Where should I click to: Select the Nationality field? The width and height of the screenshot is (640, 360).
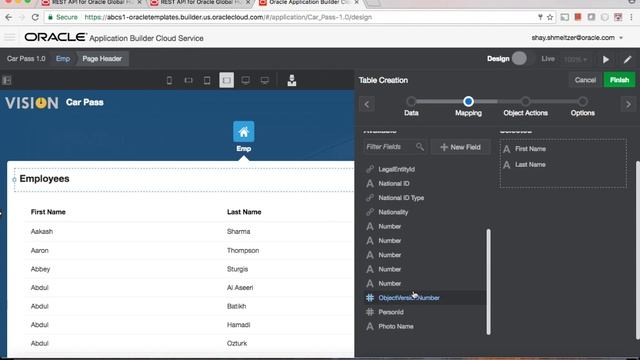coord(393,212)
